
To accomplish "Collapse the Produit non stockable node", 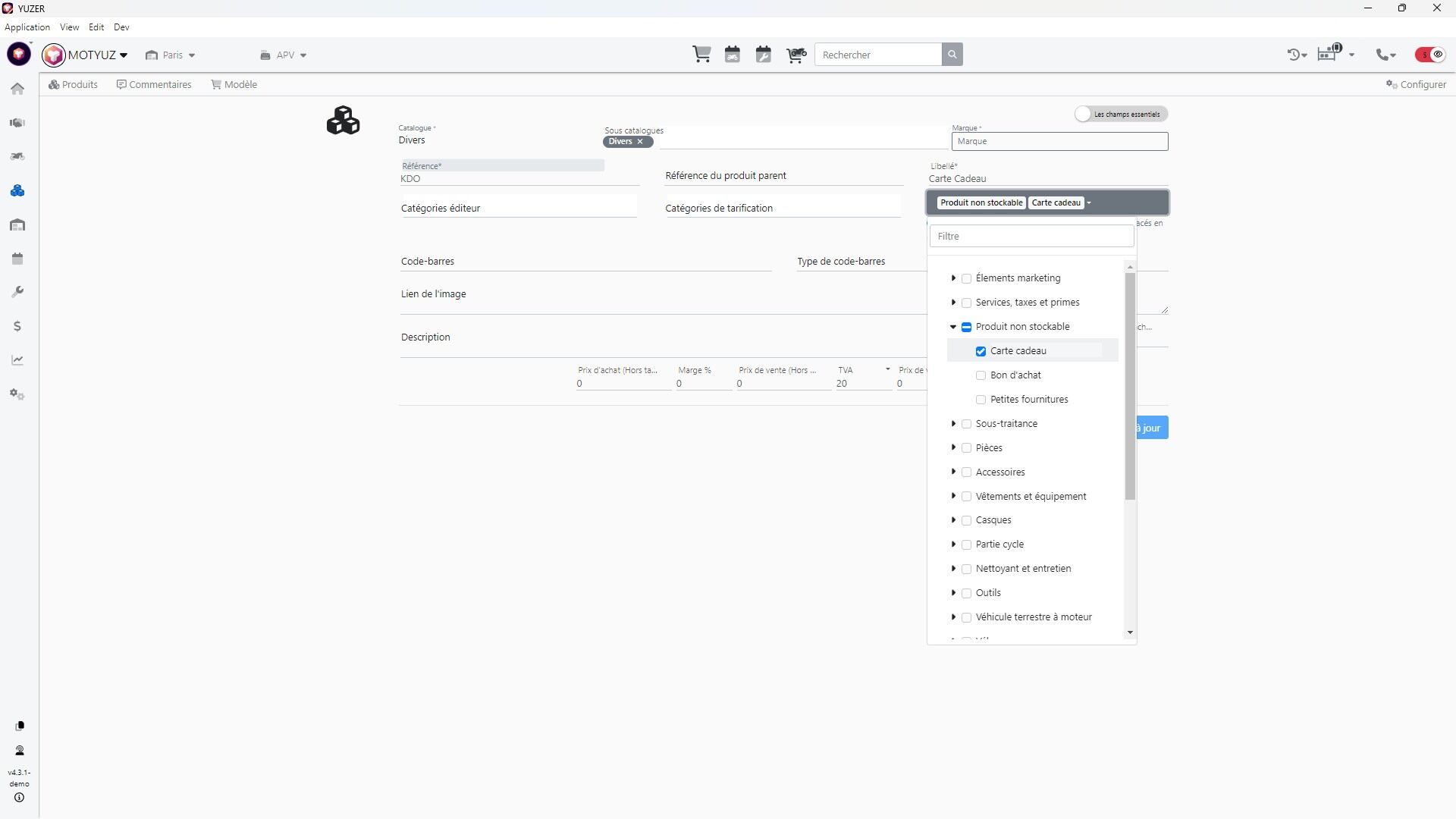I will (953, 327).
